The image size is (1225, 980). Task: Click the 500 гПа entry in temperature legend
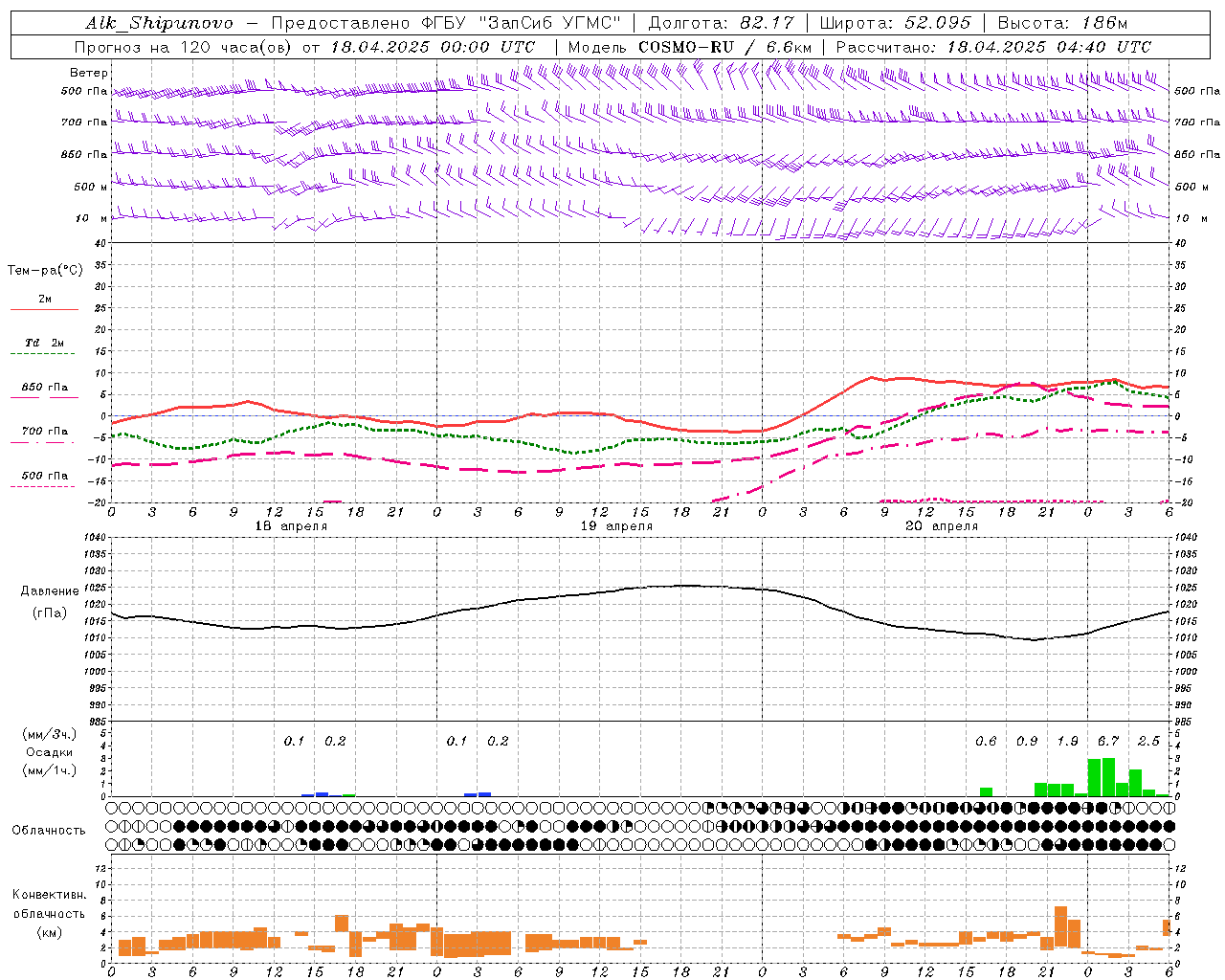pyautogui.click(x=44, y=476)
